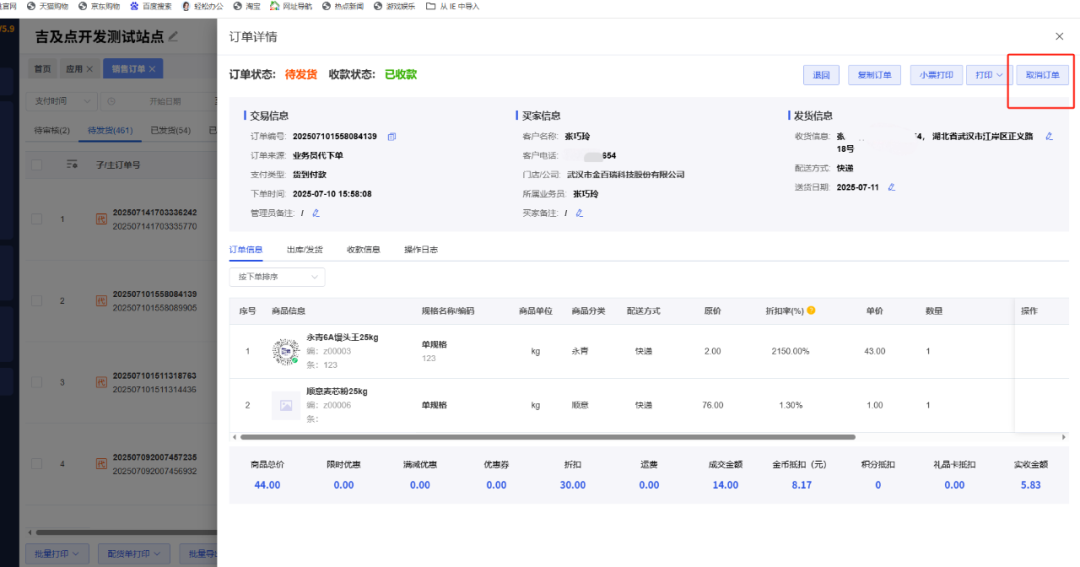Click the clock icon in 开始日期 field
The width and height of the screenshot is (1080, 567).
[x=111, y=101]
